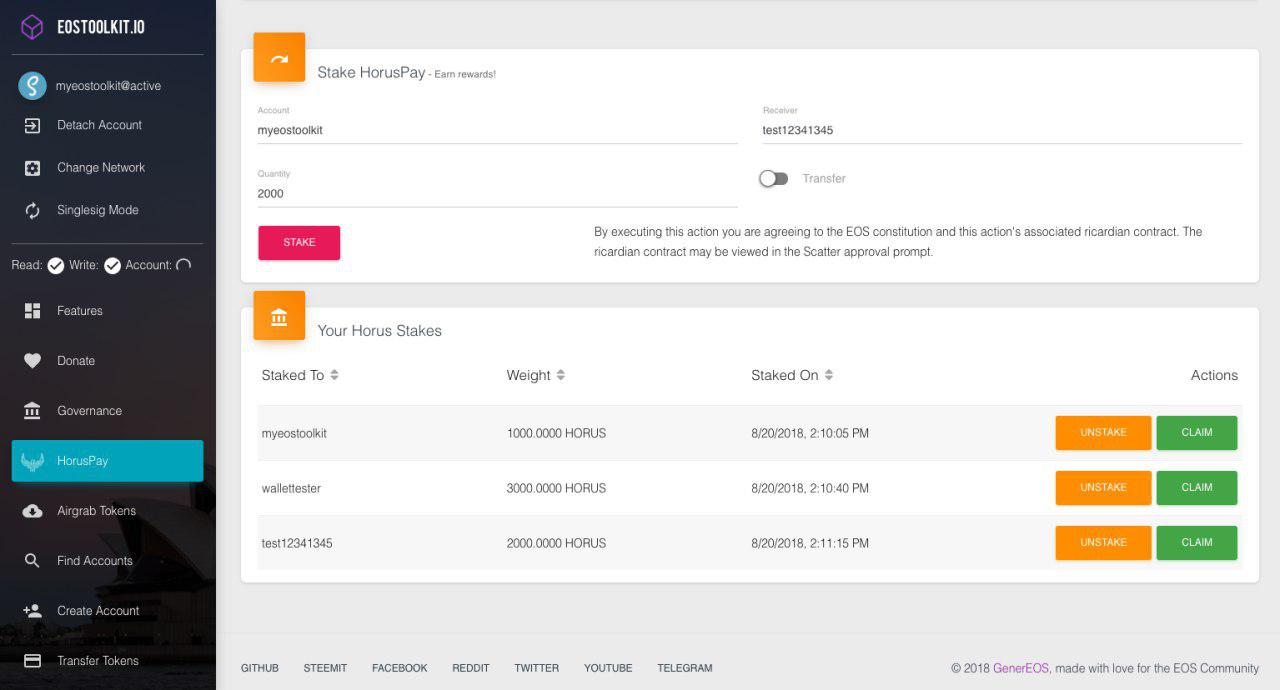Click the Read status checkmark
The width and height of the screenshot is (1280, 690).
click(x=56, y=265)
